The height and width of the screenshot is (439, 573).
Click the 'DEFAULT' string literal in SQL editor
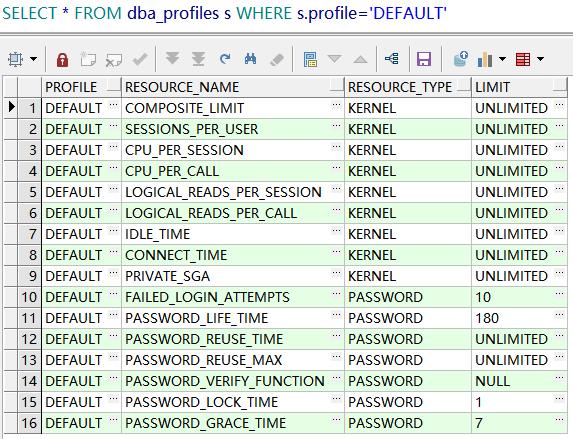pyautogui.click(x=408, y=13)
